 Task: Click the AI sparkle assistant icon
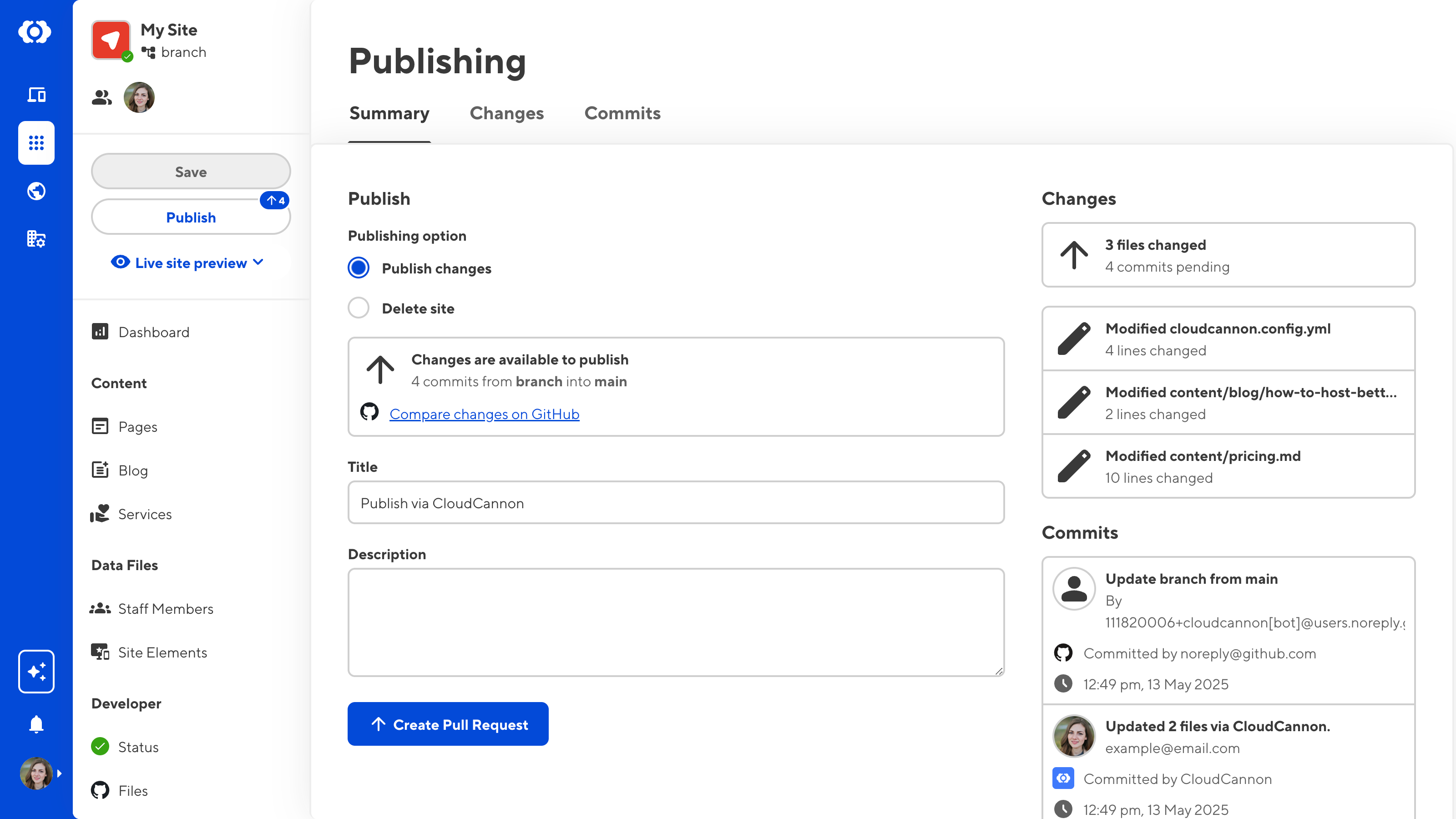click(36, 671)
